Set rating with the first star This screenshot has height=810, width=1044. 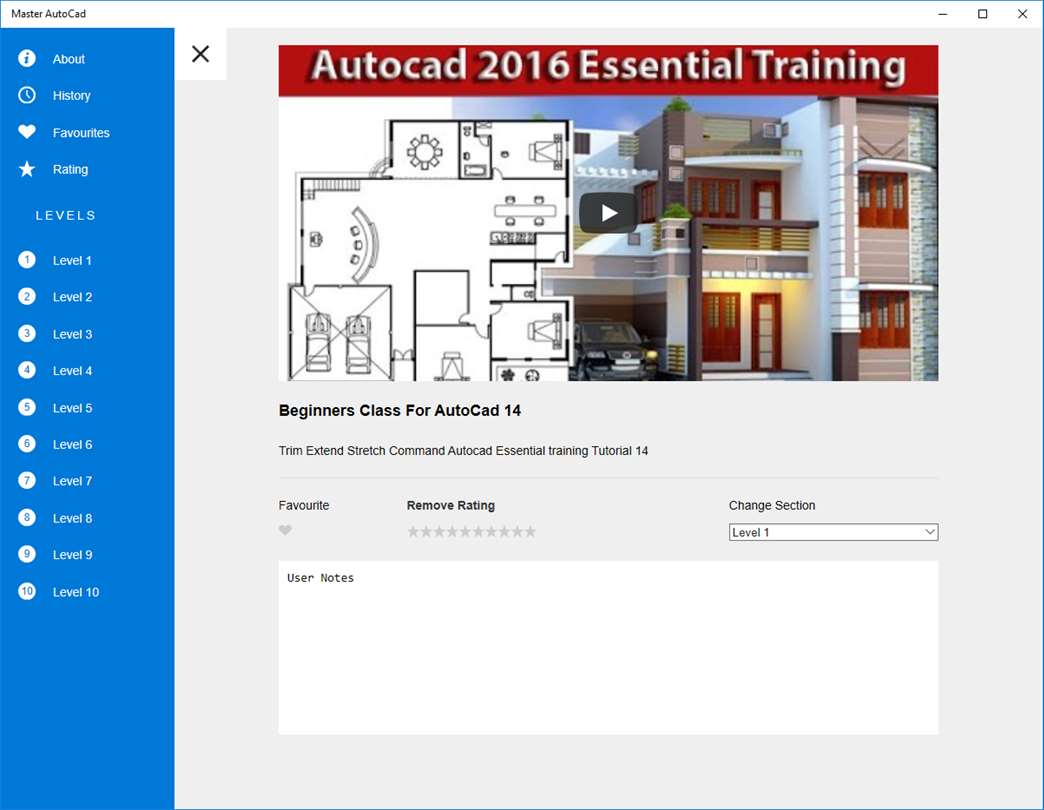413,531
